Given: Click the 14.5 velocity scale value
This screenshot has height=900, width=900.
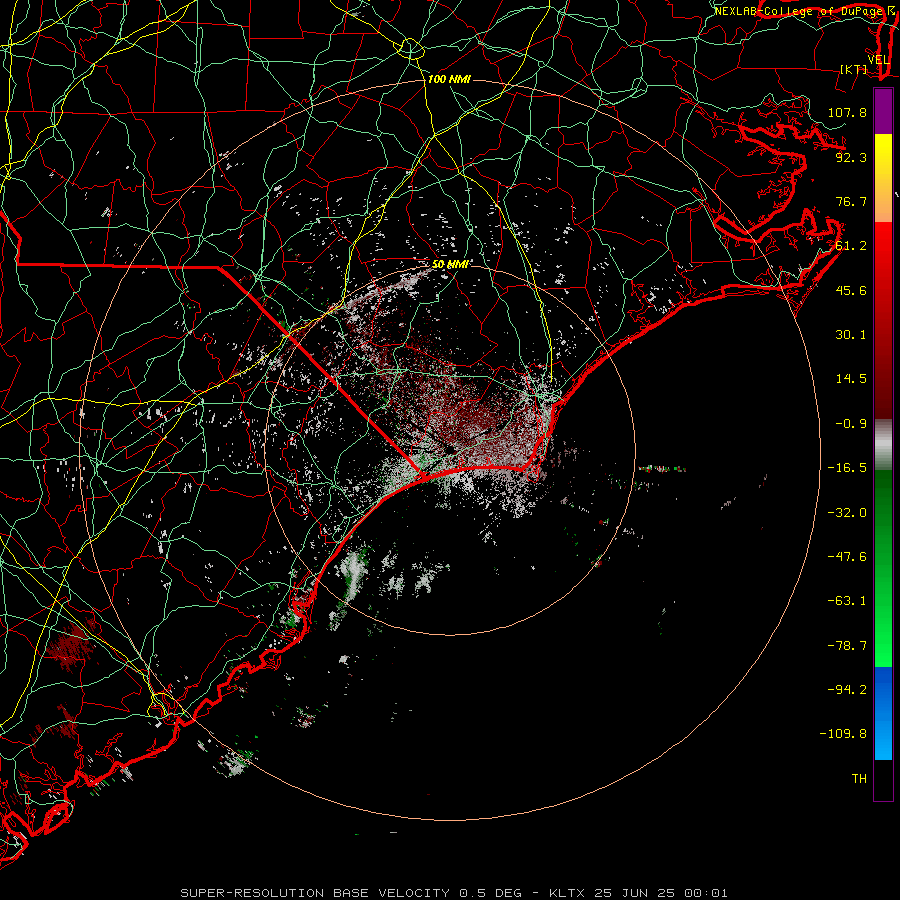Looking at the screenshot, I should click(851, 379).
